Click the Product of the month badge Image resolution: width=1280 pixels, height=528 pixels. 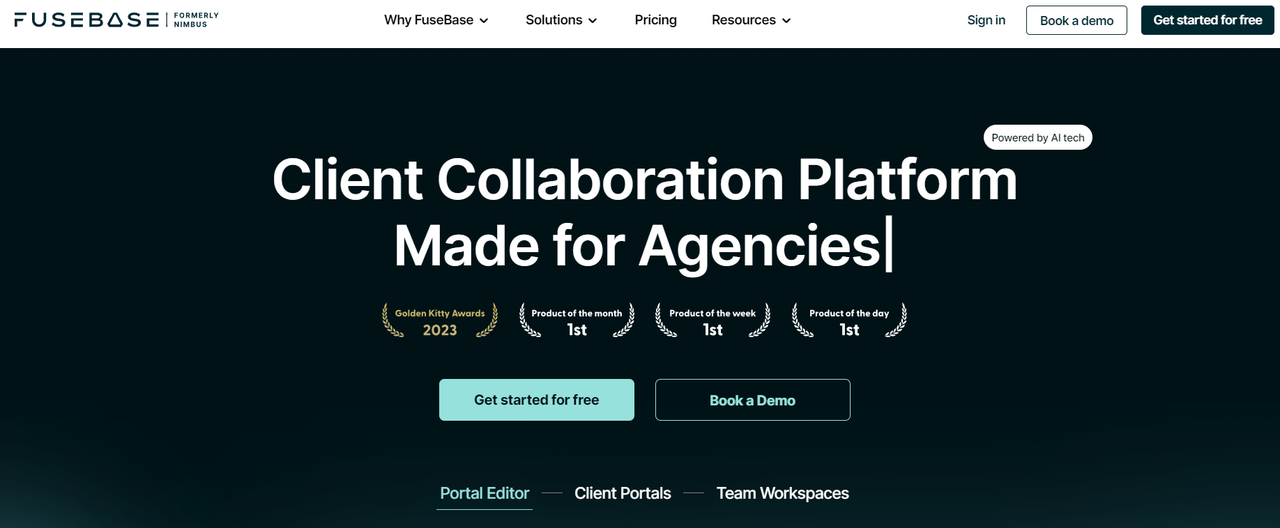click(x=577, y=321)
